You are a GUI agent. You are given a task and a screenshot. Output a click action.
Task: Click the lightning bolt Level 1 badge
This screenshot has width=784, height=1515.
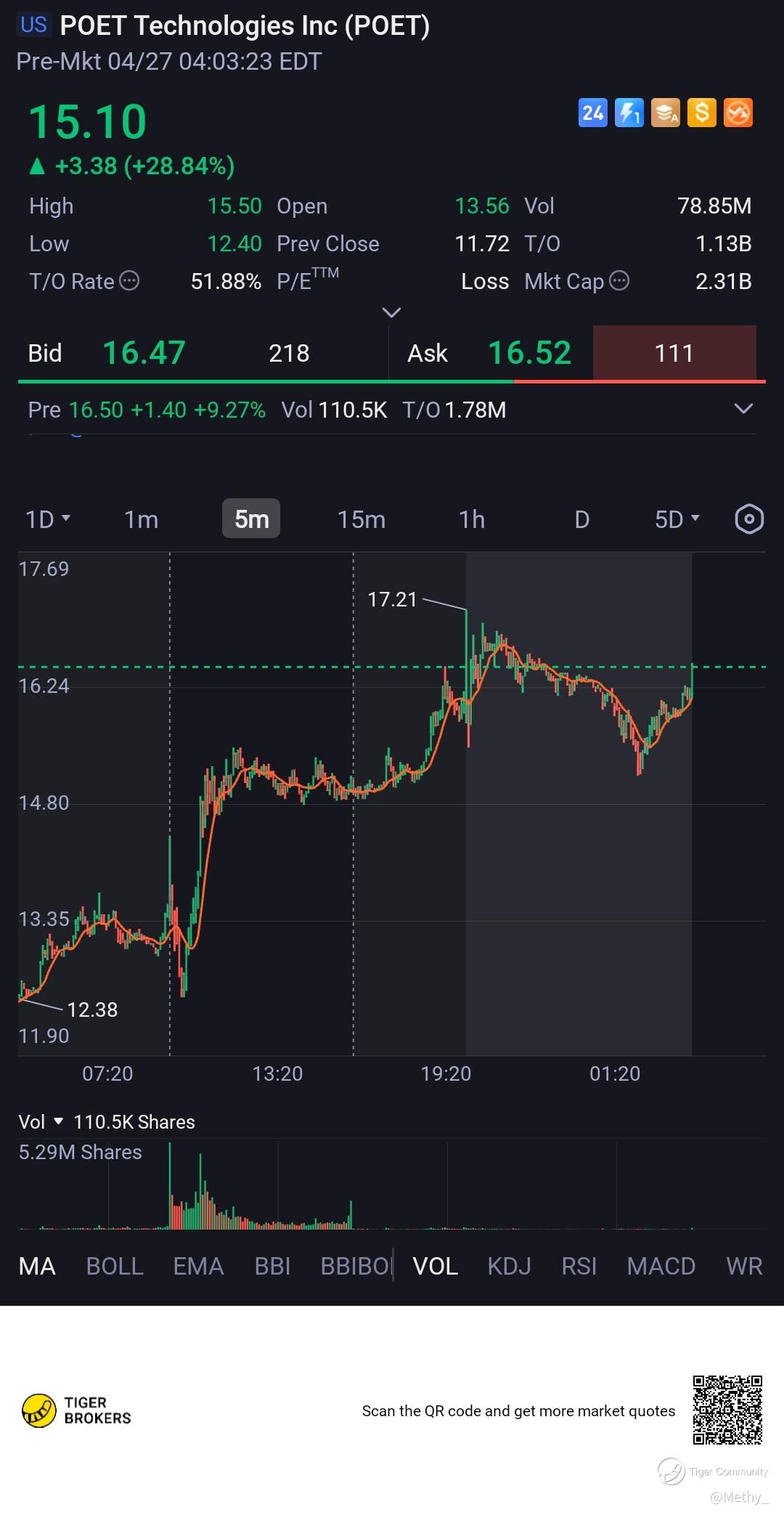629,113
